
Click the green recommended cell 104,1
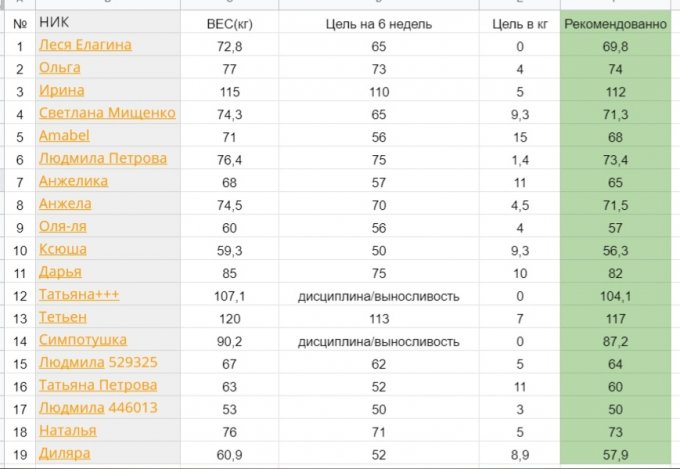[615, 295]
